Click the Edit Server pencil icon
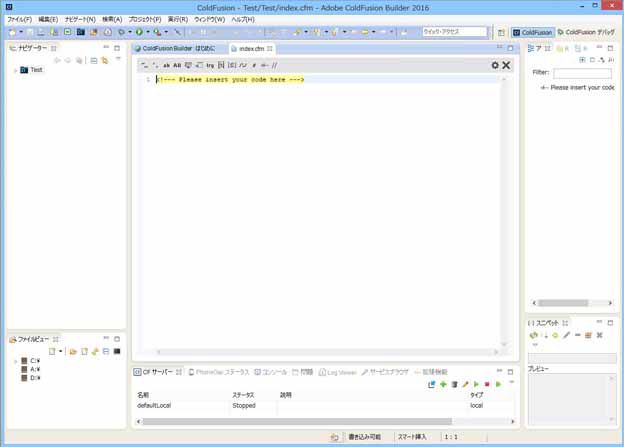 [465, 385]
